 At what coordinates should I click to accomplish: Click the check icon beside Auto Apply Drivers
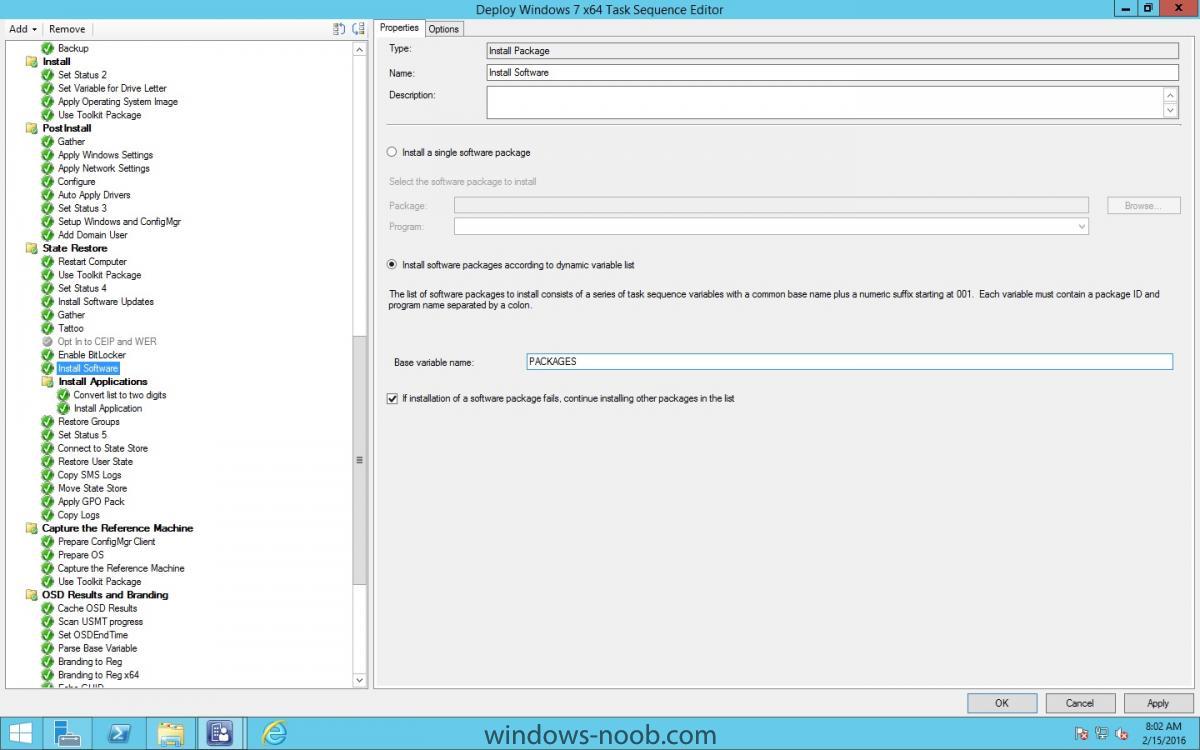click(x=47, y=195)
